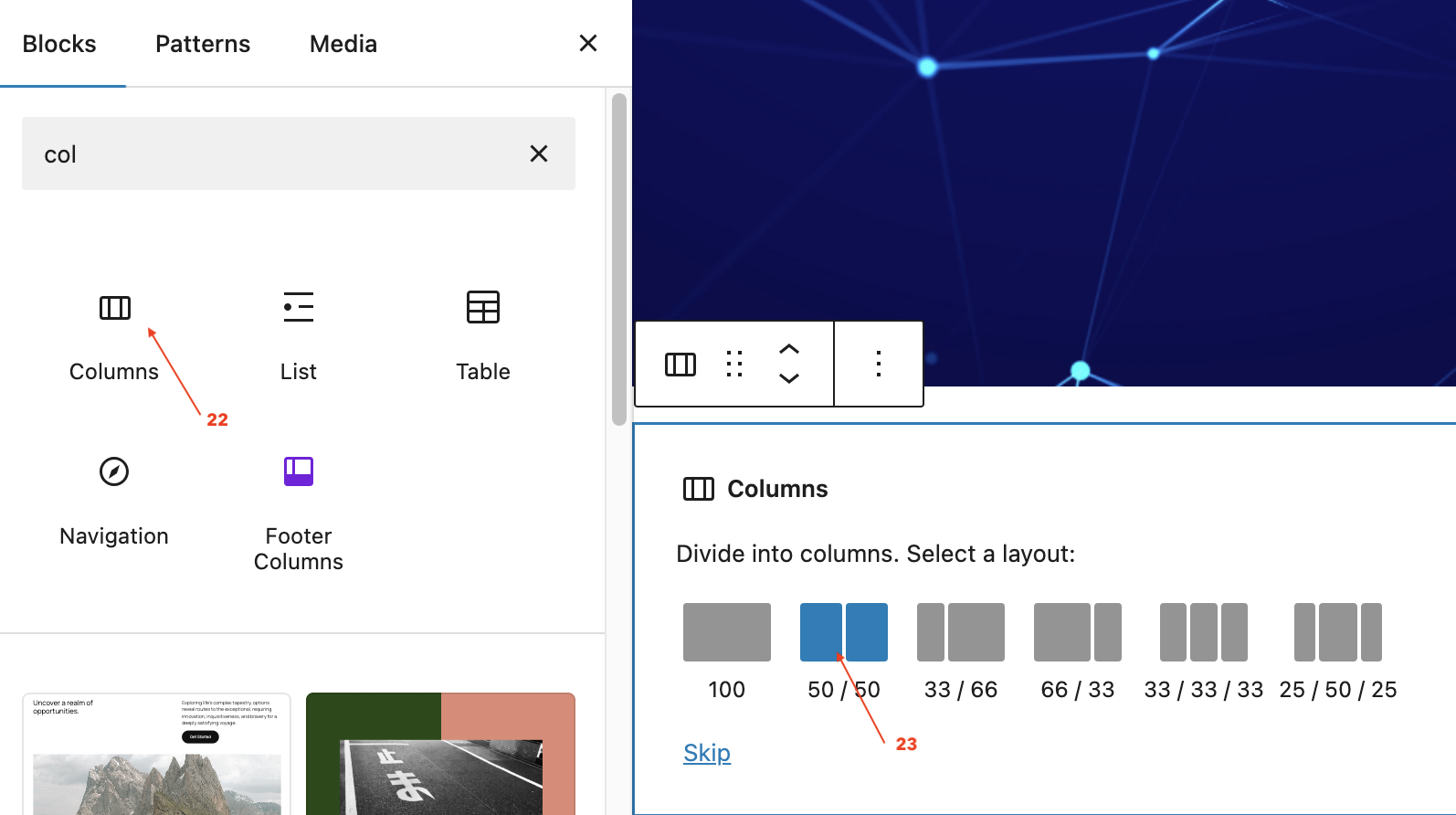Click the inserter panel vertical scrollbar
This screenshot has height=815, width=1456.
tap(619, 259)
